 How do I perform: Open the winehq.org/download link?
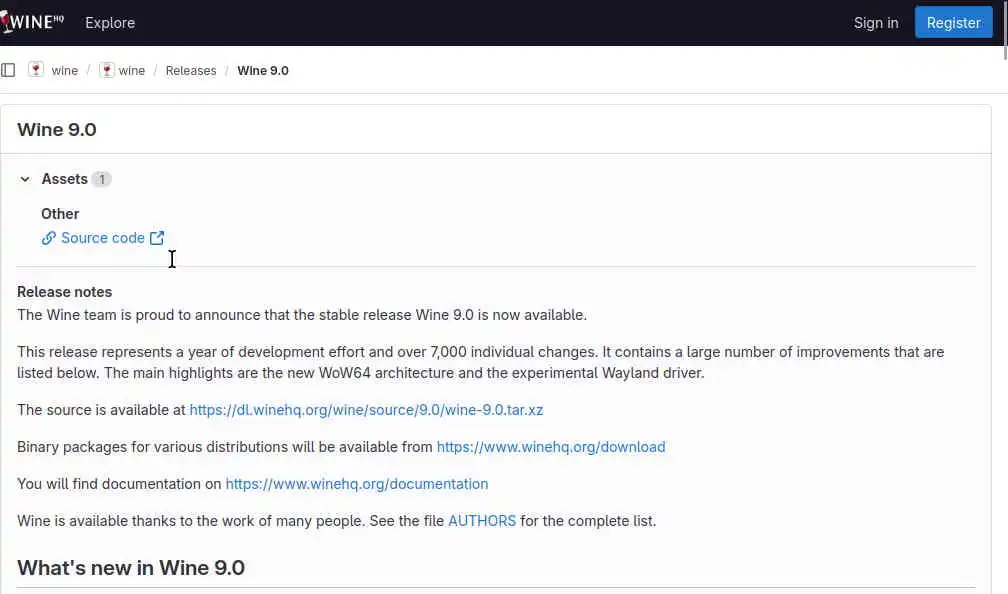click(x=551, y=447)
